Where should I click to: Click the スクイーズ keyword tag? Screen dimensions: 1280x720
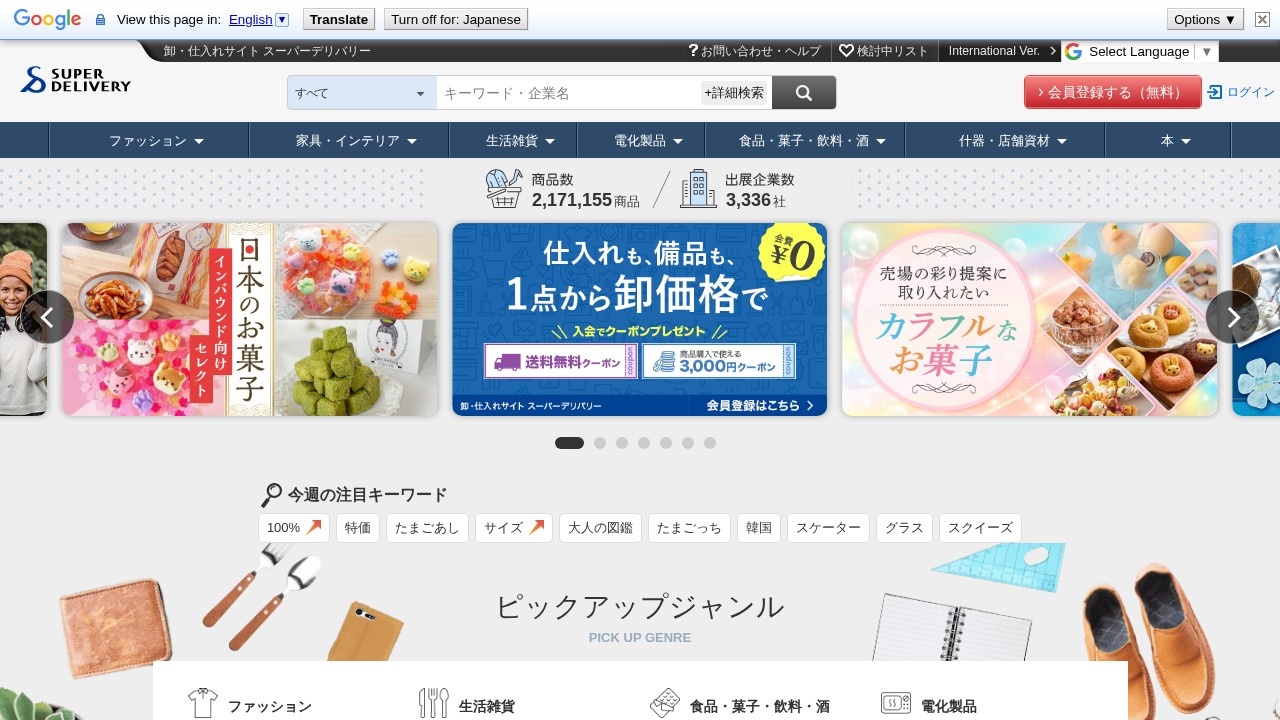tap(980, 528)
